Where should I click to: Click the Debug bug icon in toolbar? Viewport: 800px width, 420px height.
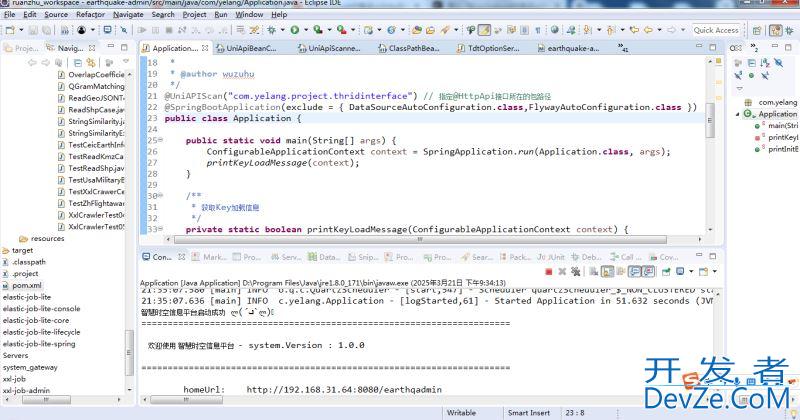click(271, 30)
